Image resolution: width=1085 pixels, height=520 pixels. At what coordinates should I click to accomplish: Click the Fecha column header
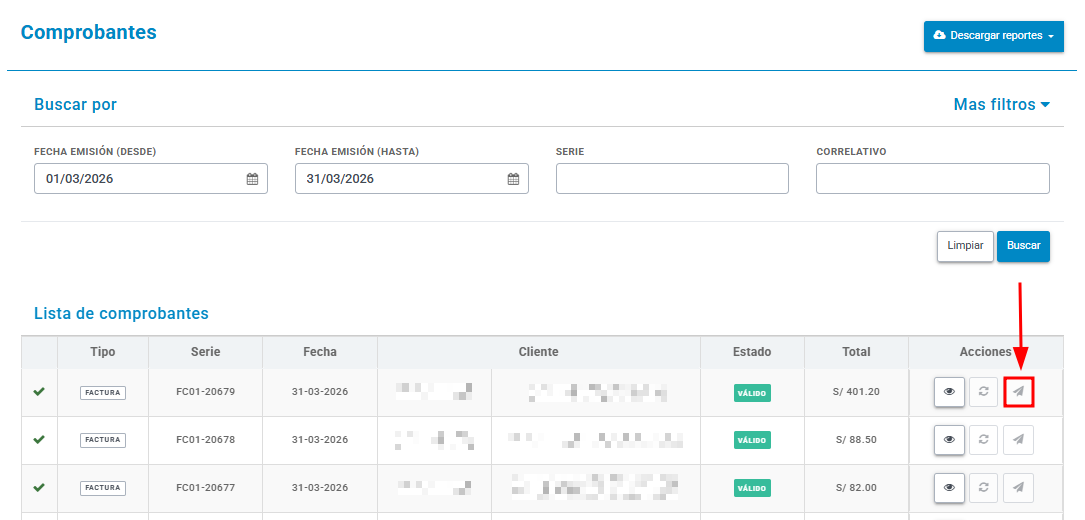(x=320, y=352)
